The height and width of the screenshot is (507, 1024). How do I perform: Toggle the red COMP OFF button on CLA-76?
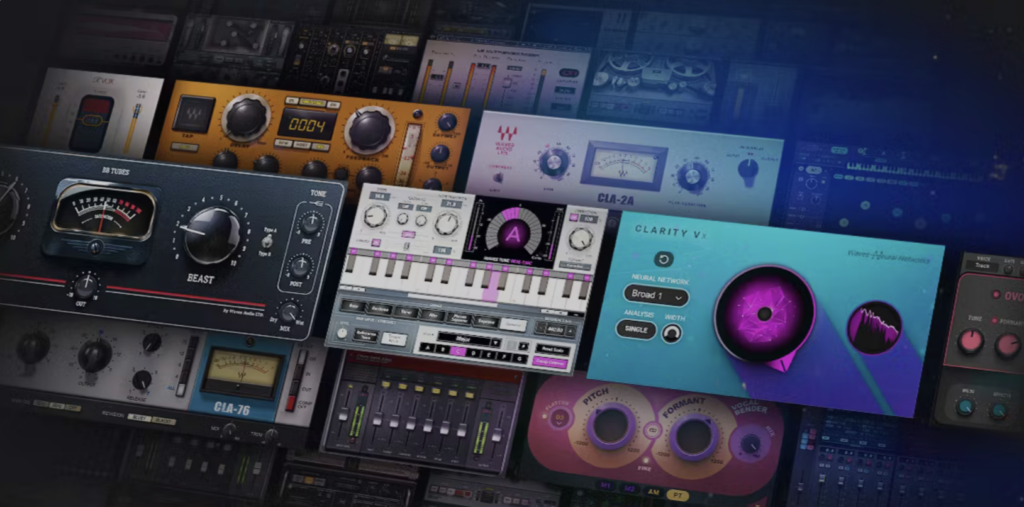click(291, 404)
